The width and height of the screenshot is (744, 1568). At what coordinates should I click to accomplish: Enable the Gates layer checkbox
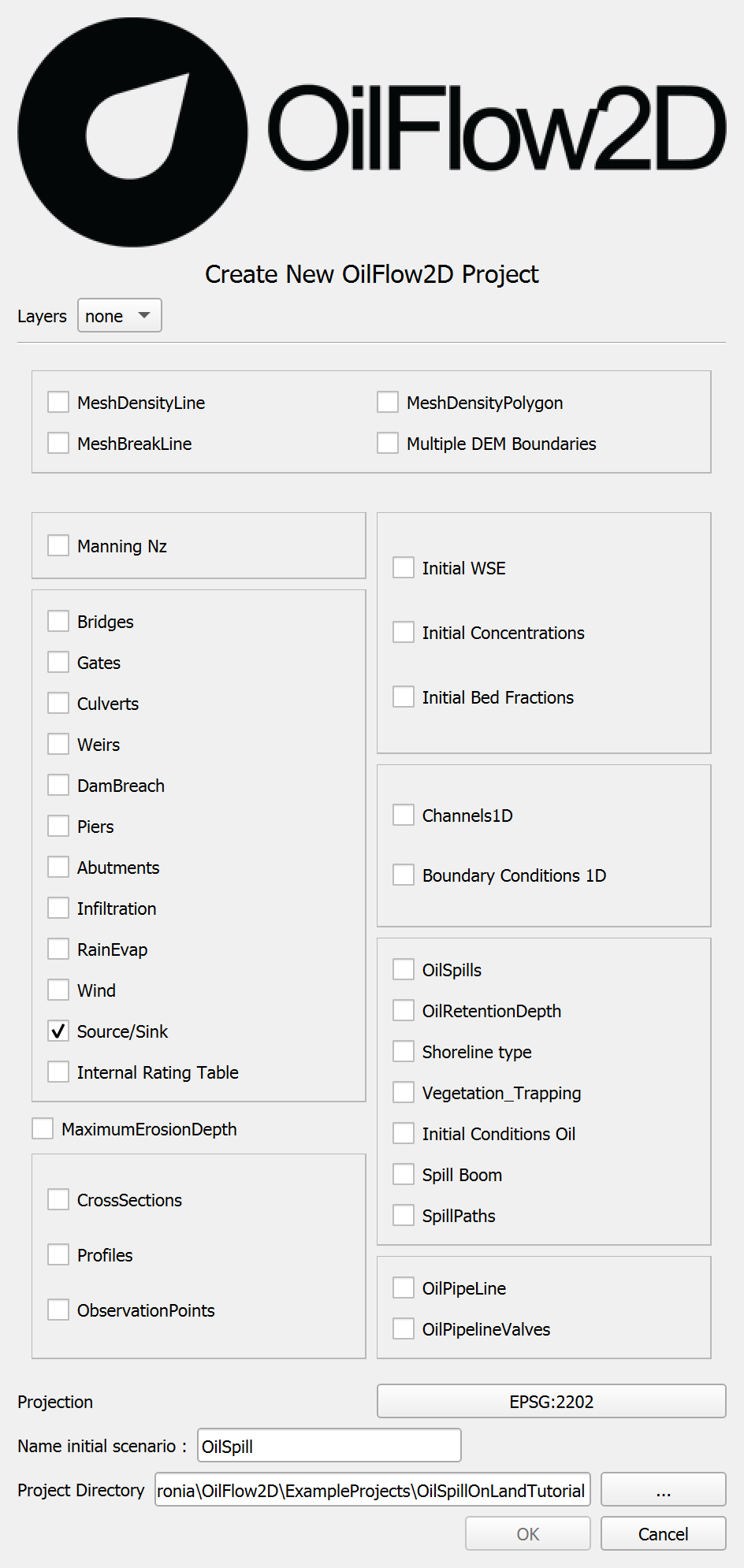click(58, 662)
